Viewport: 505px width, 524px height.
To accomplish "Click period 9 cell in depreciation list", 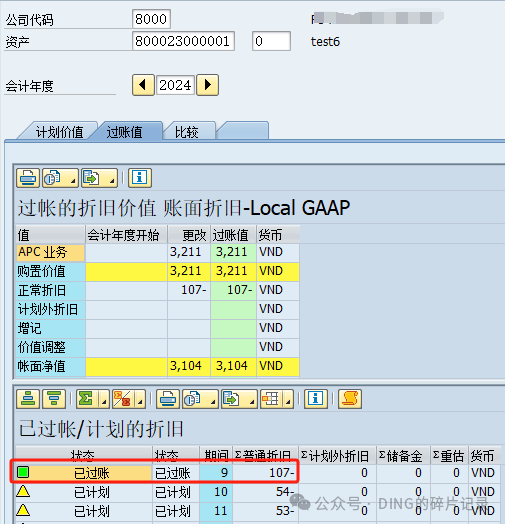I will tap(216, 473).
